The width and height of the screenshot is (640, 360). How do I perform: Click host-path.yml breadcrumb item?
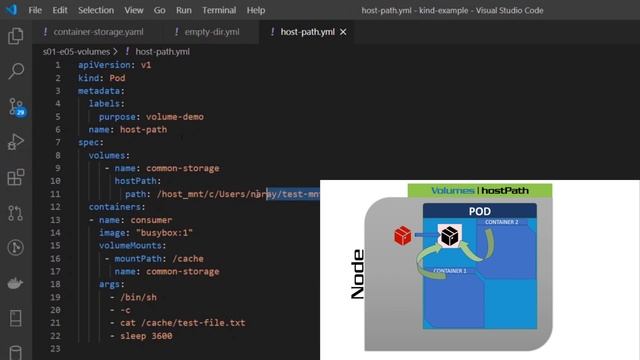[162, 52]
